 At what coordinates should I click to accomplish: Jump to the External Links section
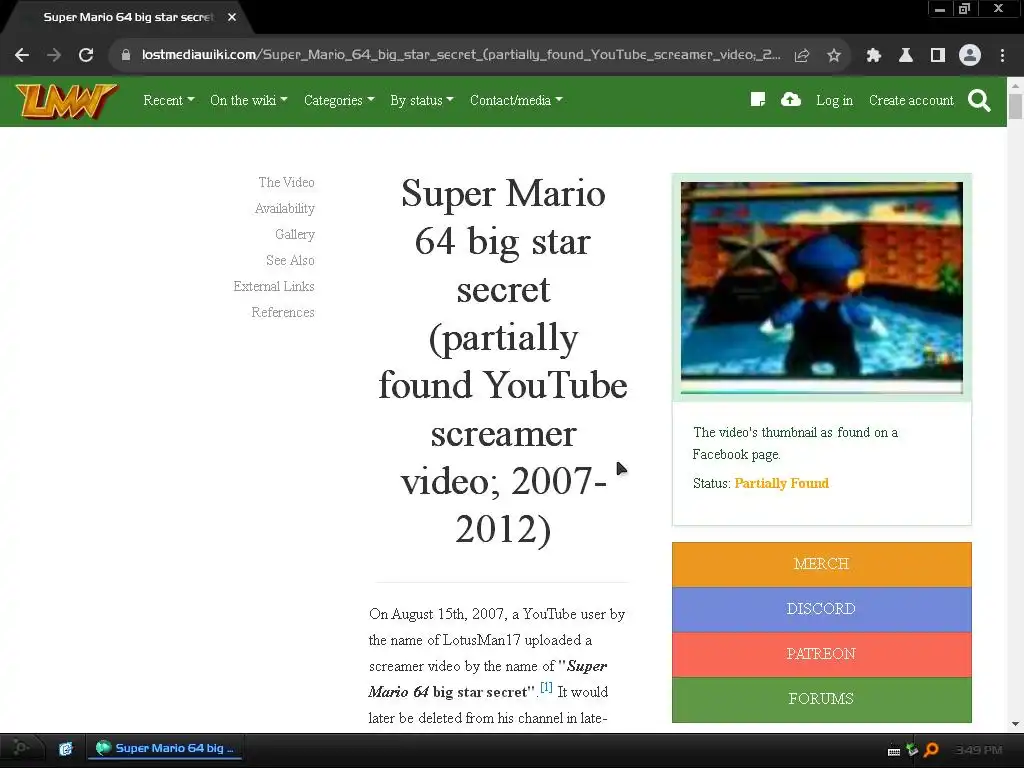pyautogui.click(x=274, y=287)
